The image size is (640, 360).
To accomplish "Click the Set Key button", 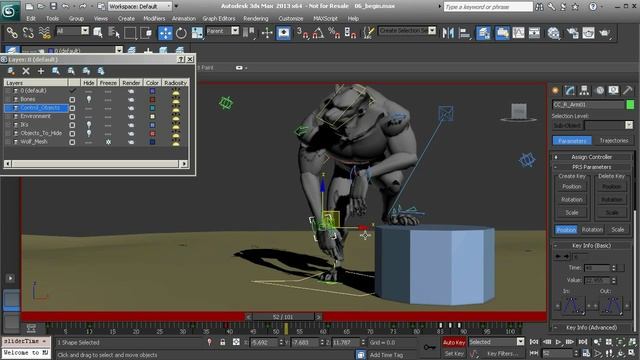I will (454, 353).
